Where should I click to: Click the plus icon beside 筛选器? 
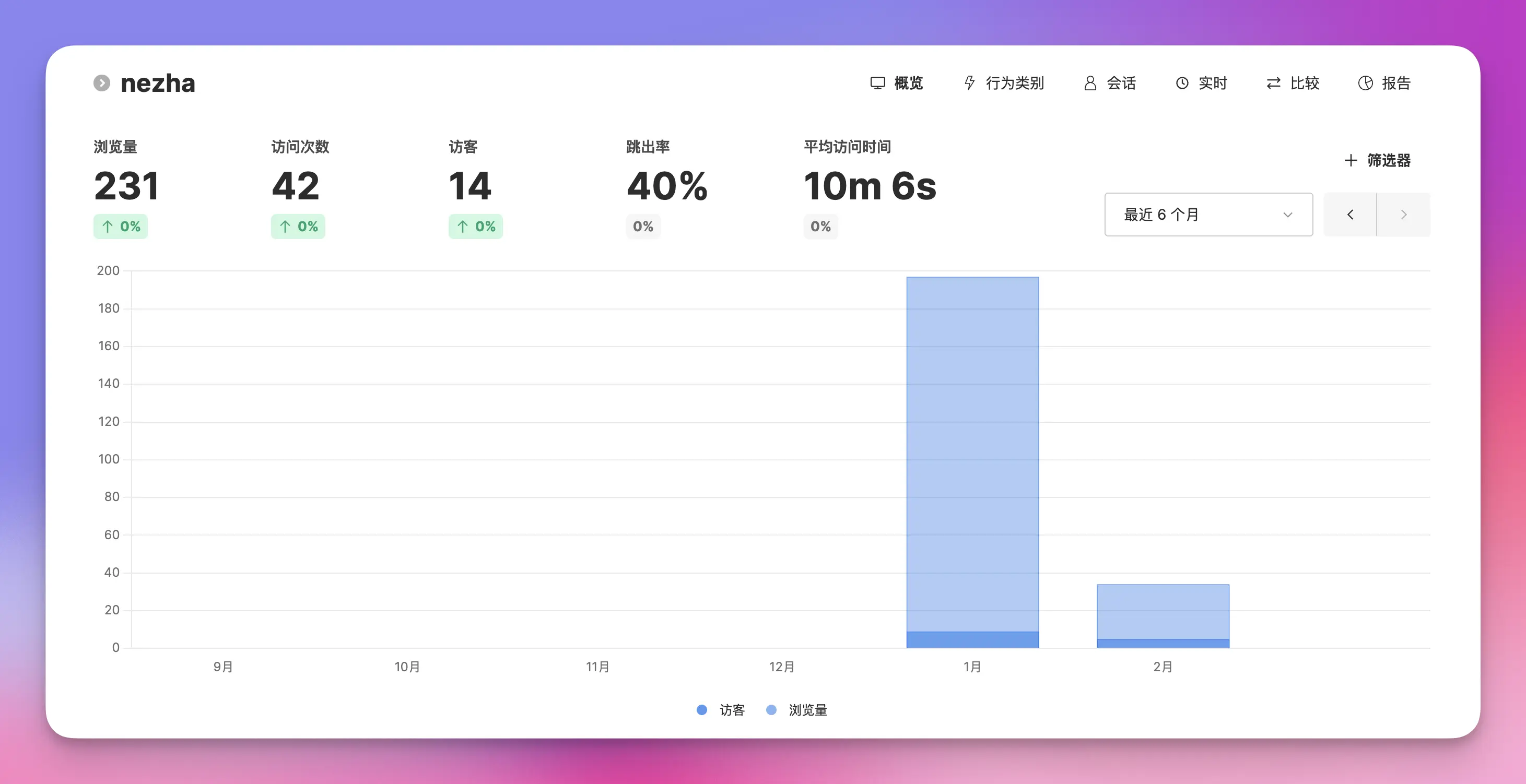(1350, 160)
